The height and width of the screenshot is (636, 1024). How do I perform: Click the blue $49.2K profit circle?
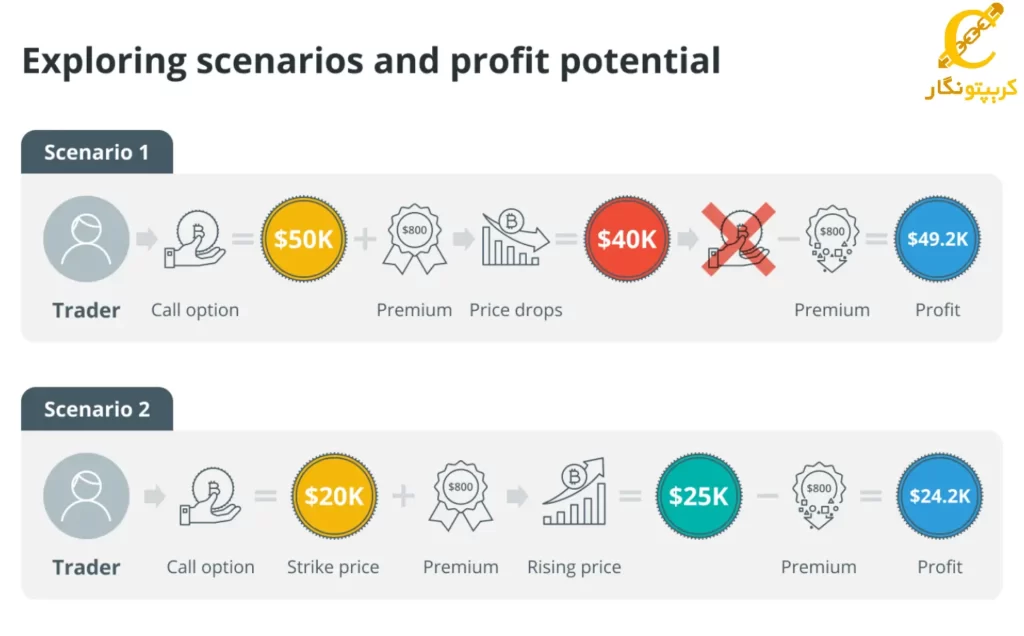pos(937,239)
